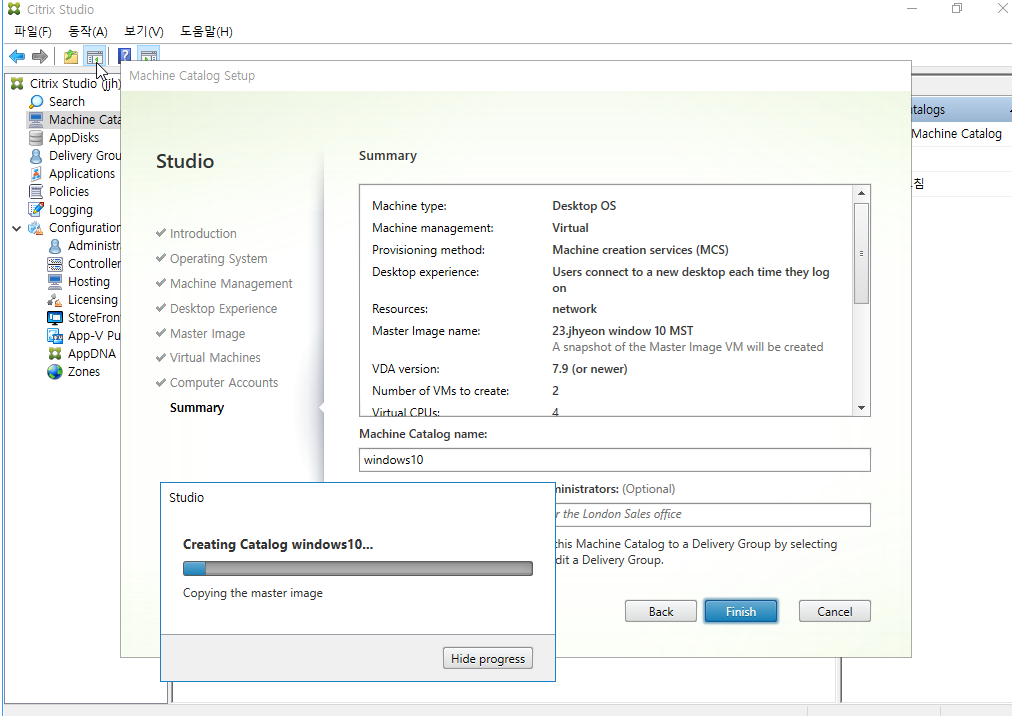This screenshot has width=1012, height=716.
Task: Click the AppDisks disk icon
Action: [x=36, y=138]
